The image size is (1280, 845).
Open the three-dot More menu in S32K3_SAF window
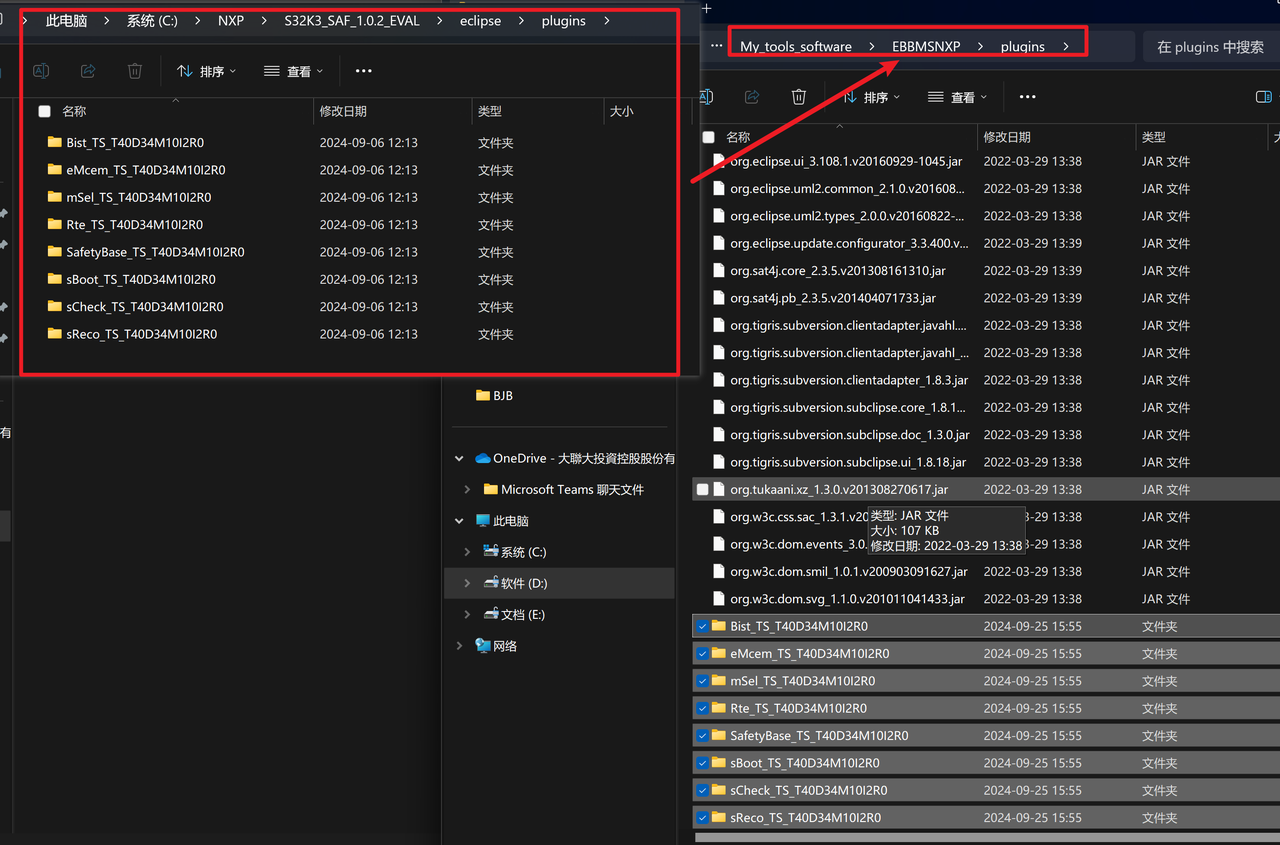(363, 71)
